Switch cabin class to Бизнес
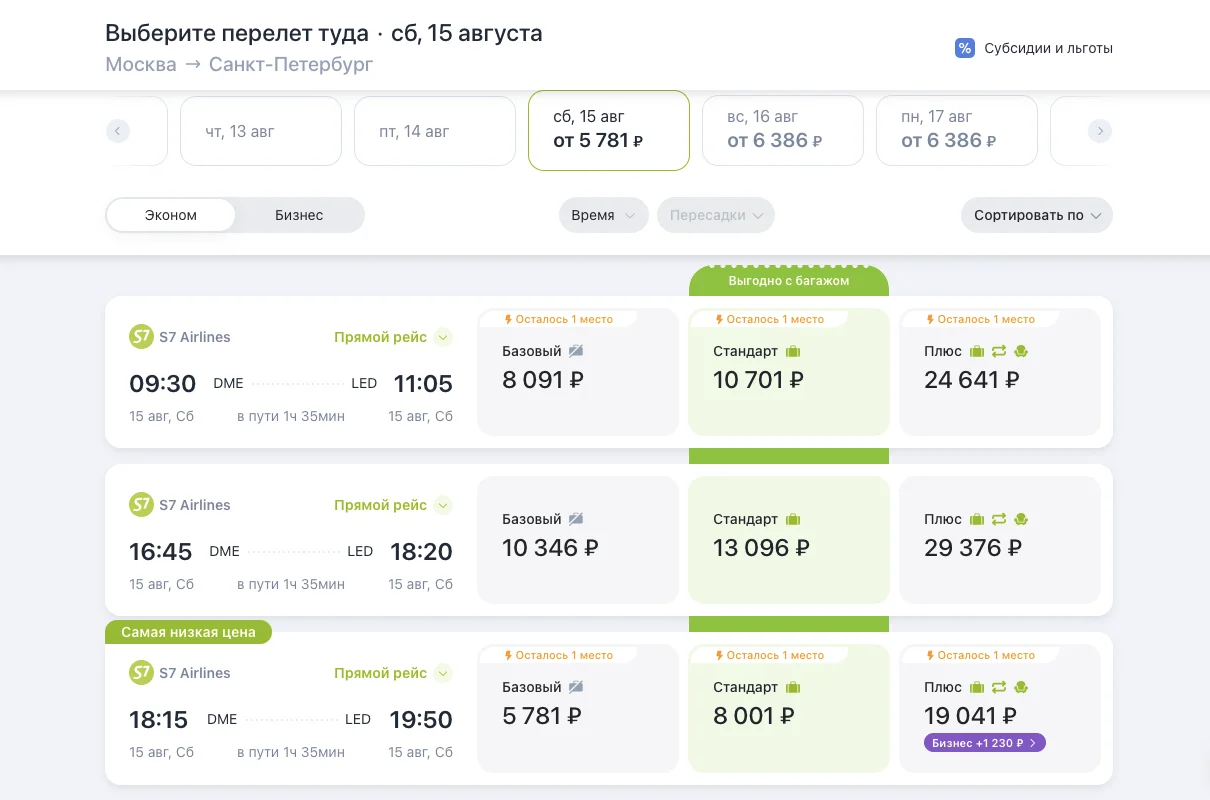1210x800 pixels. (x=299, y=215)
